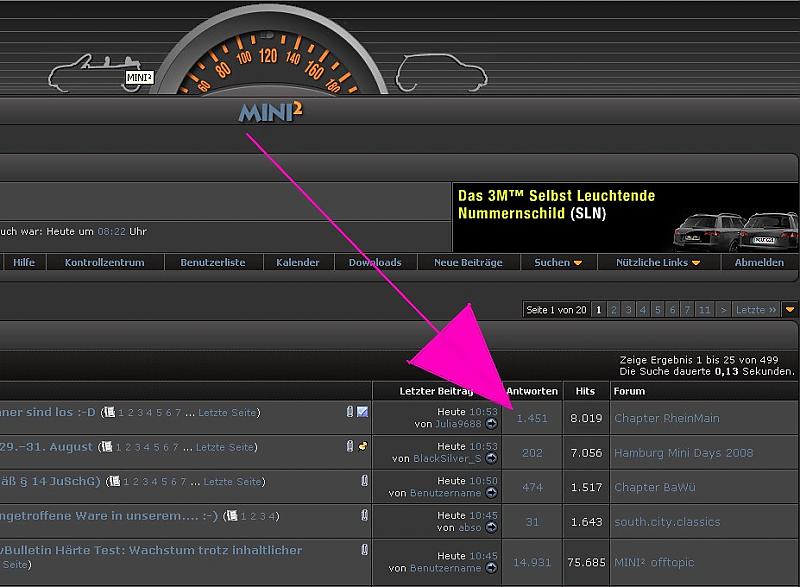Jump to last page via Letzte » button
This screenshot has width=800, height=587.
(757, 310)
